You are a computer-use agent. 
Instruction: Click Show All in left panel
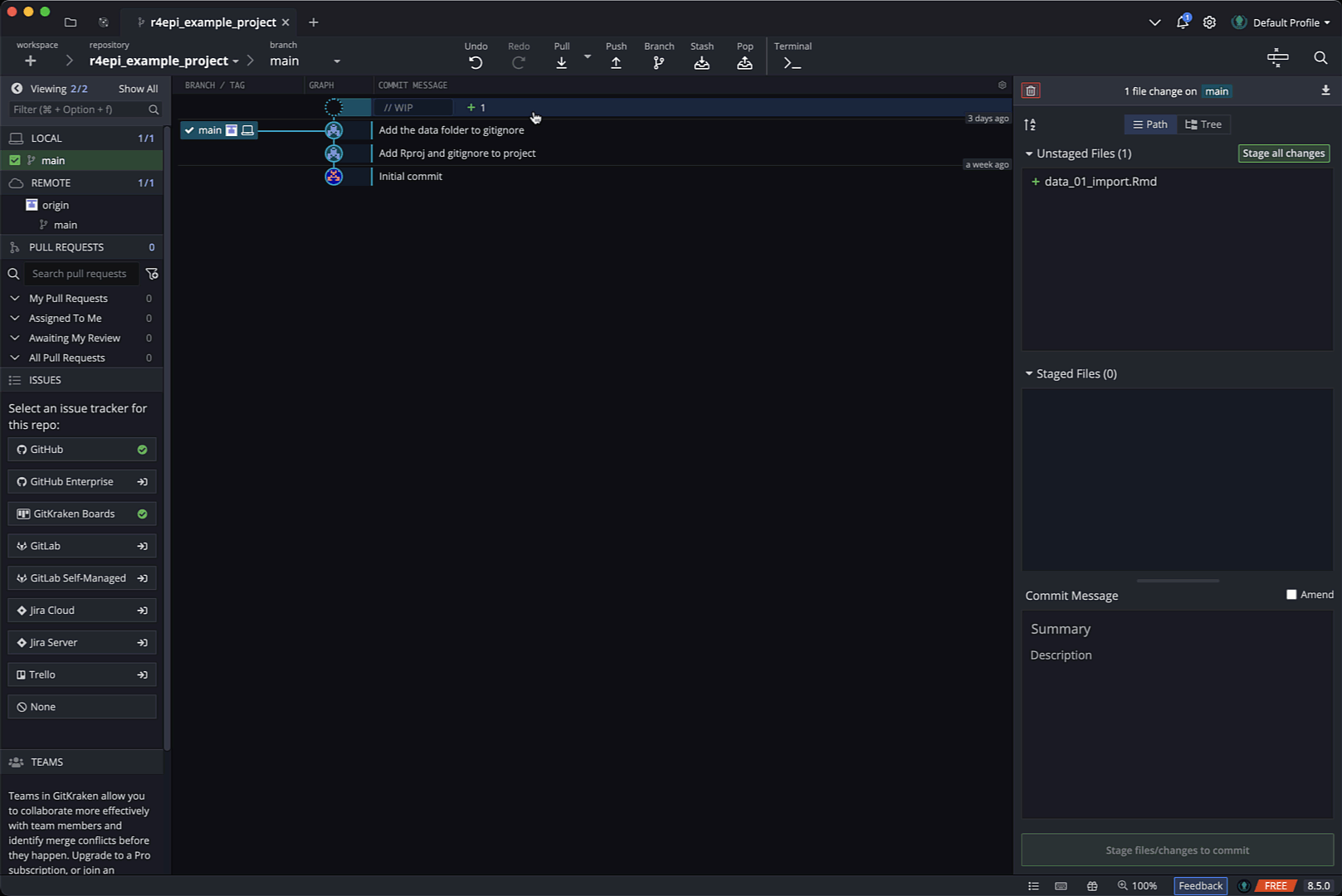coord(138,89)
